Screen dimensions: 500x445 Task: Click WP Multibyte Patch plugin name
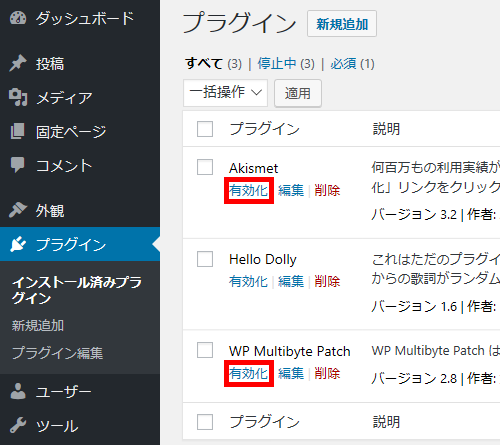point(290,351)
